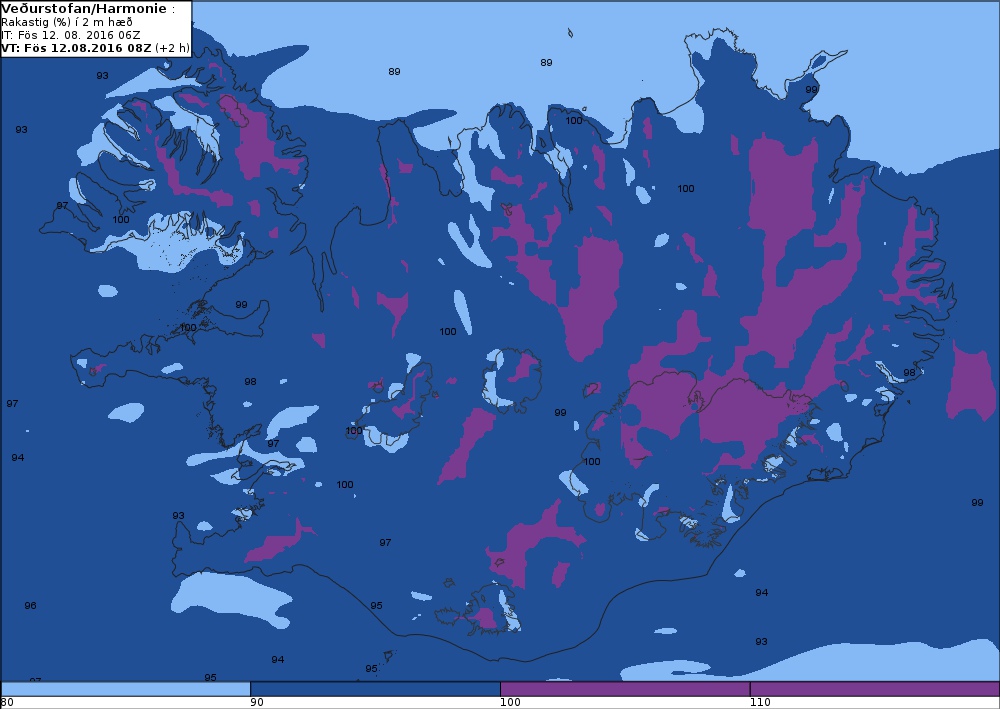Select the purple legend segment above 110
Image resolution: width=1000 pixels, height=709 pixels.
(875, 689)
